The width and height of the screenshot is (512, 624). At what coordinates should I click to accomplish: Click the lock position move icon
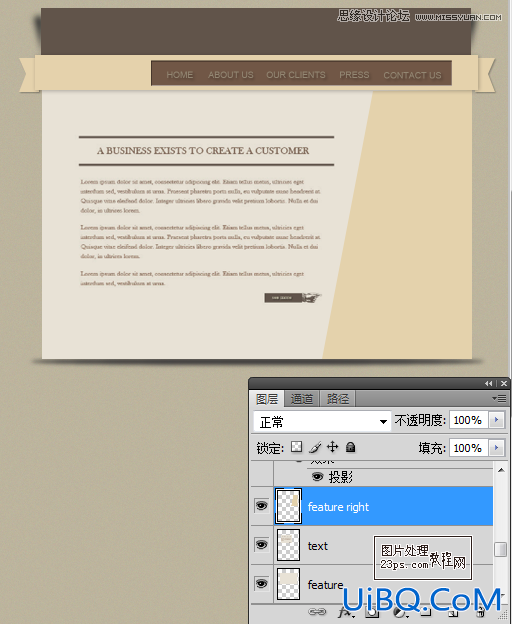tap(333, 447)
